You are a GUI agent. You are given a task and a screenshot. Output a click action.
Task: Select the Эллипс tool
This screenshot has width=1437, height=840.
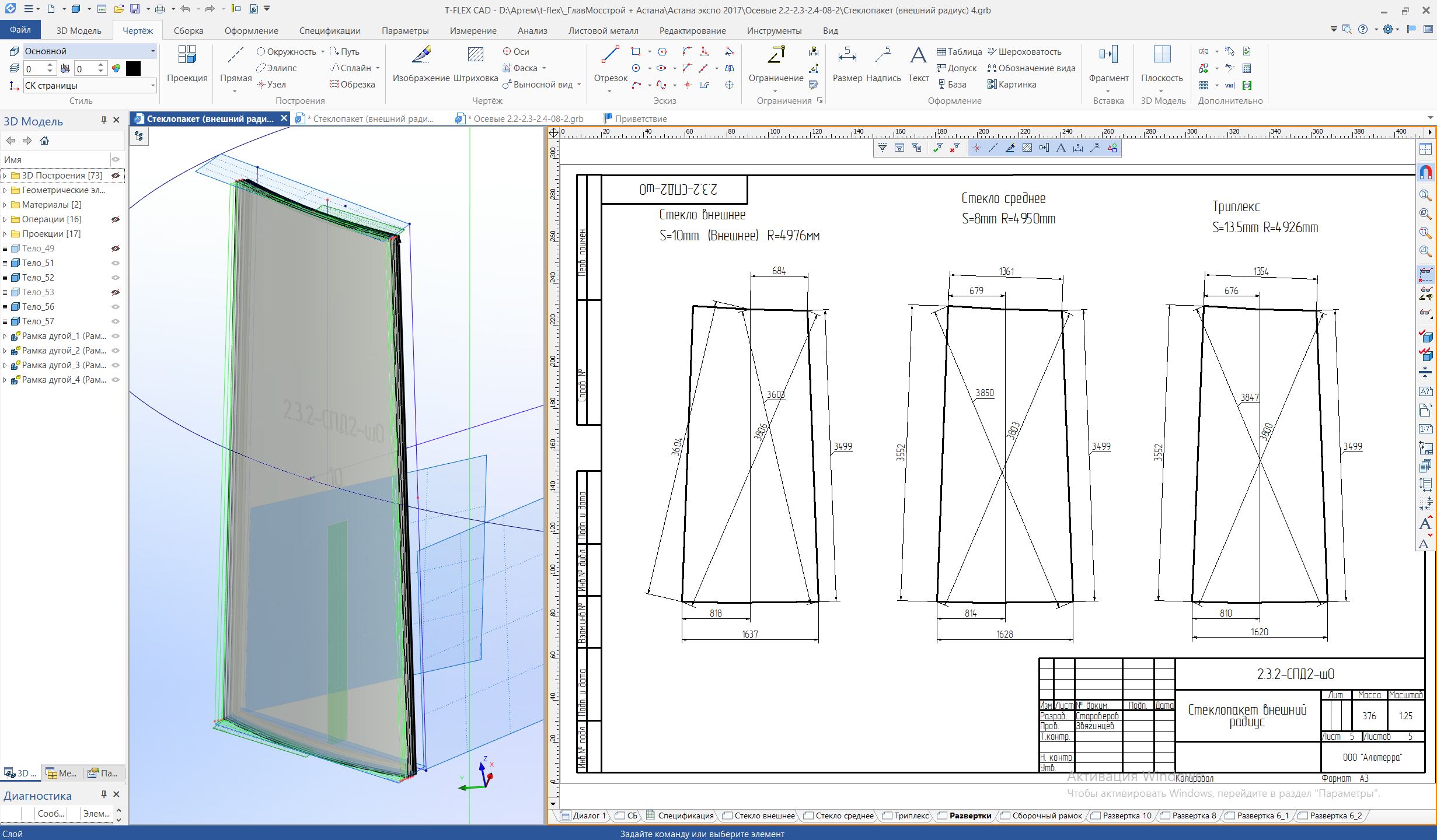[277, 68]
